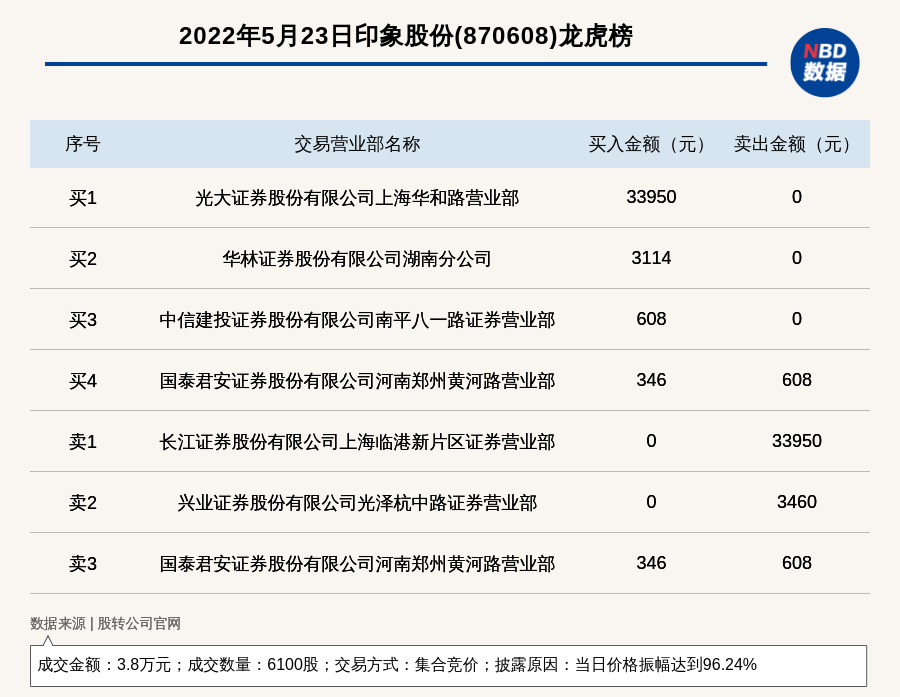This screenshot has height=697, width=900.
Task: Click the 608 sell amount in row 买4
Action: point(797,380)
